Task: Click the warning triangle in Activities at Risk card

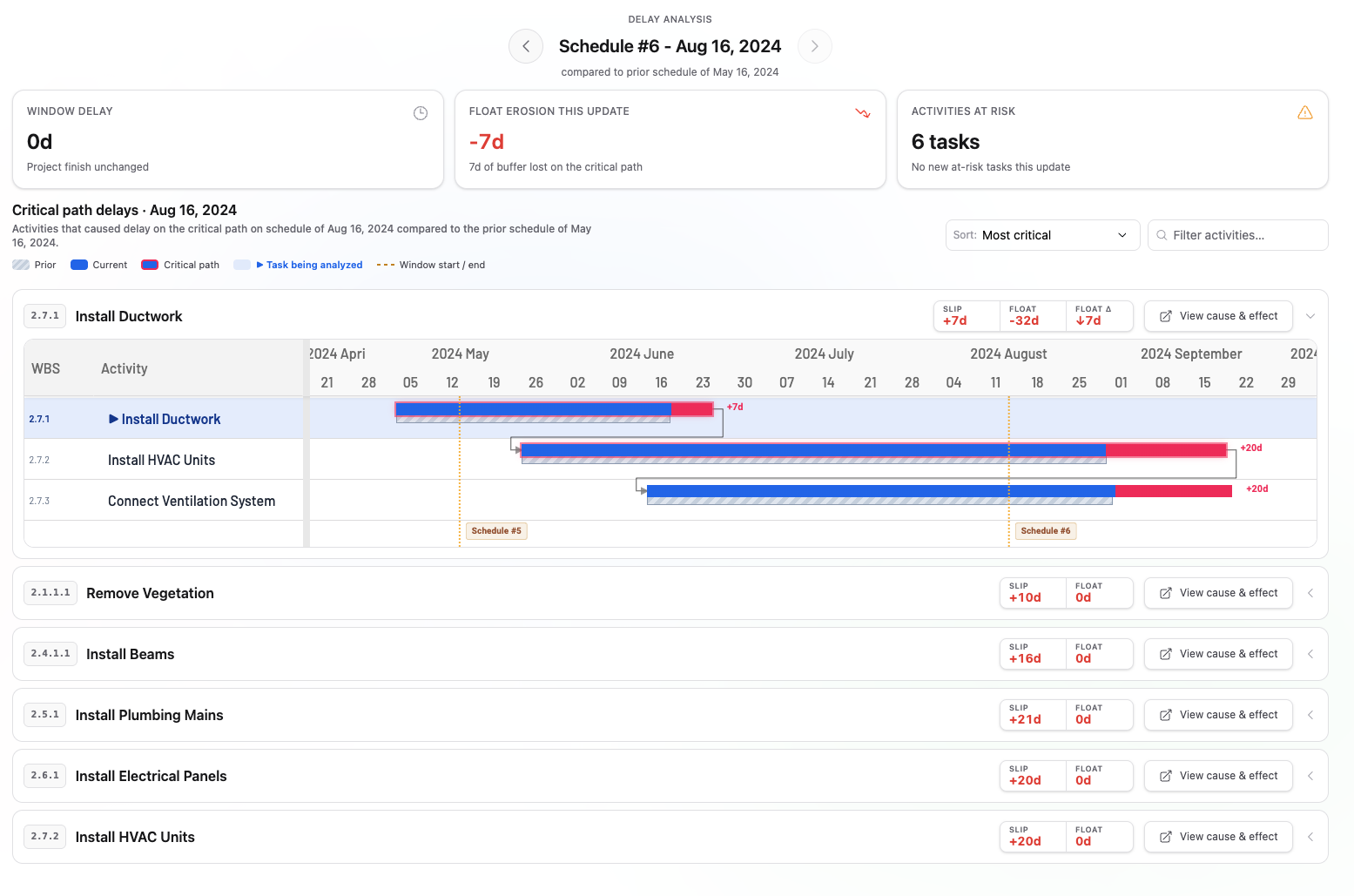Action: [x=1305, y=112]
